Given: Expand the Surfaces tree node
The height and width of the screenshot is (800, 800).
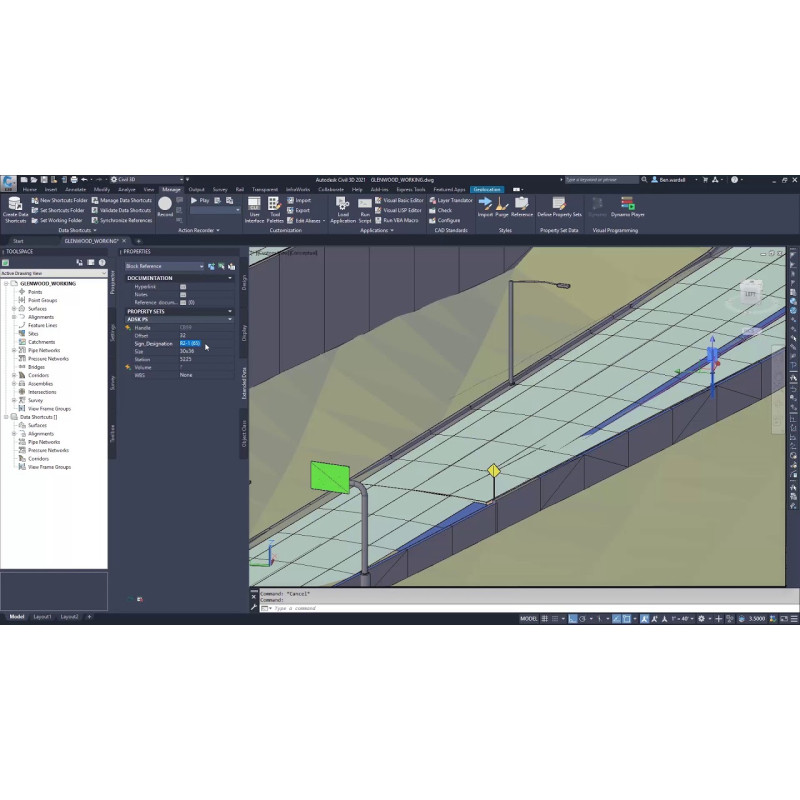Looking at the screenshot, I should [x=13, y=309].
